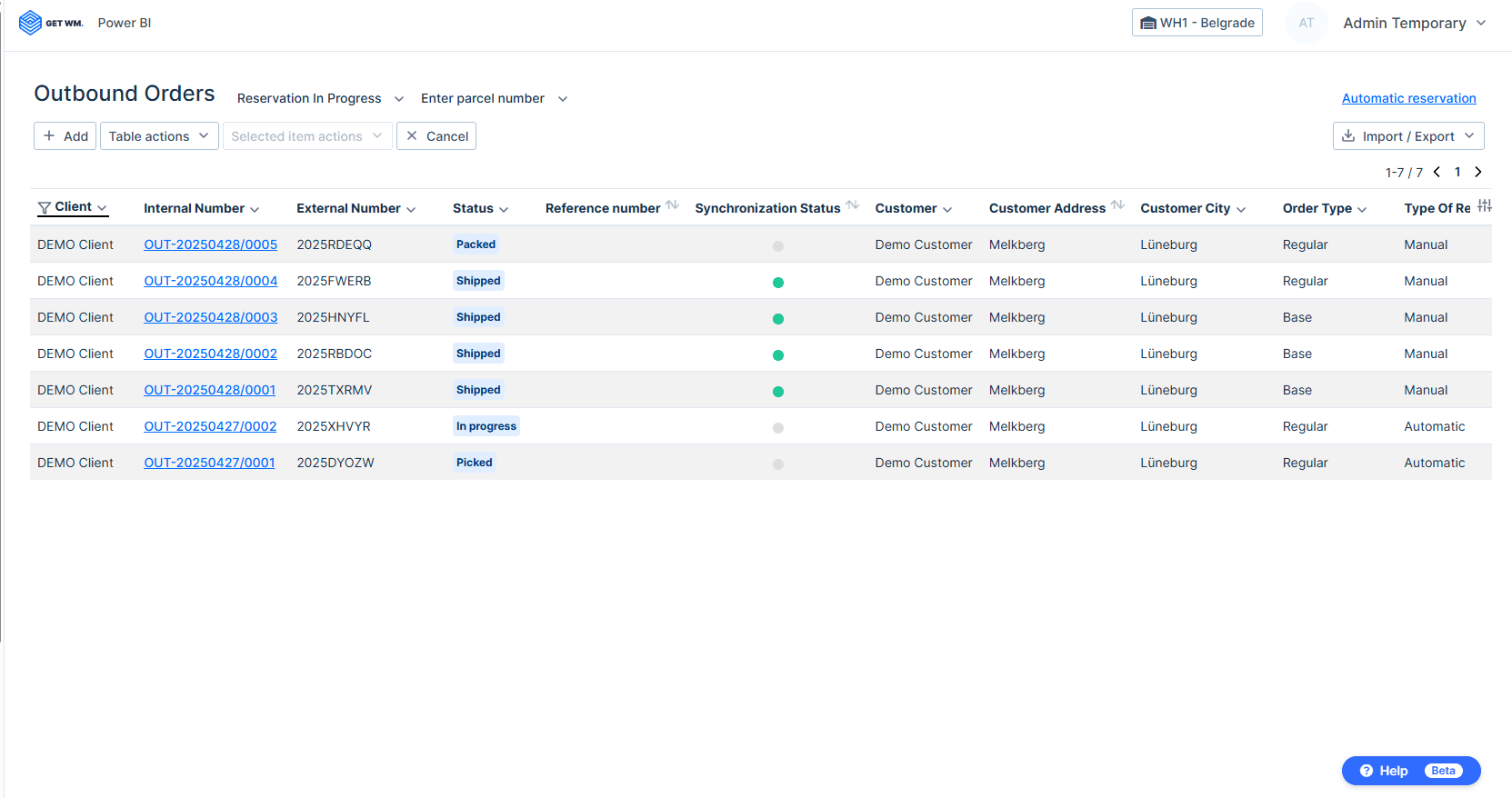Click the 1-7 / 7 record count

[x=1404, y=173]
